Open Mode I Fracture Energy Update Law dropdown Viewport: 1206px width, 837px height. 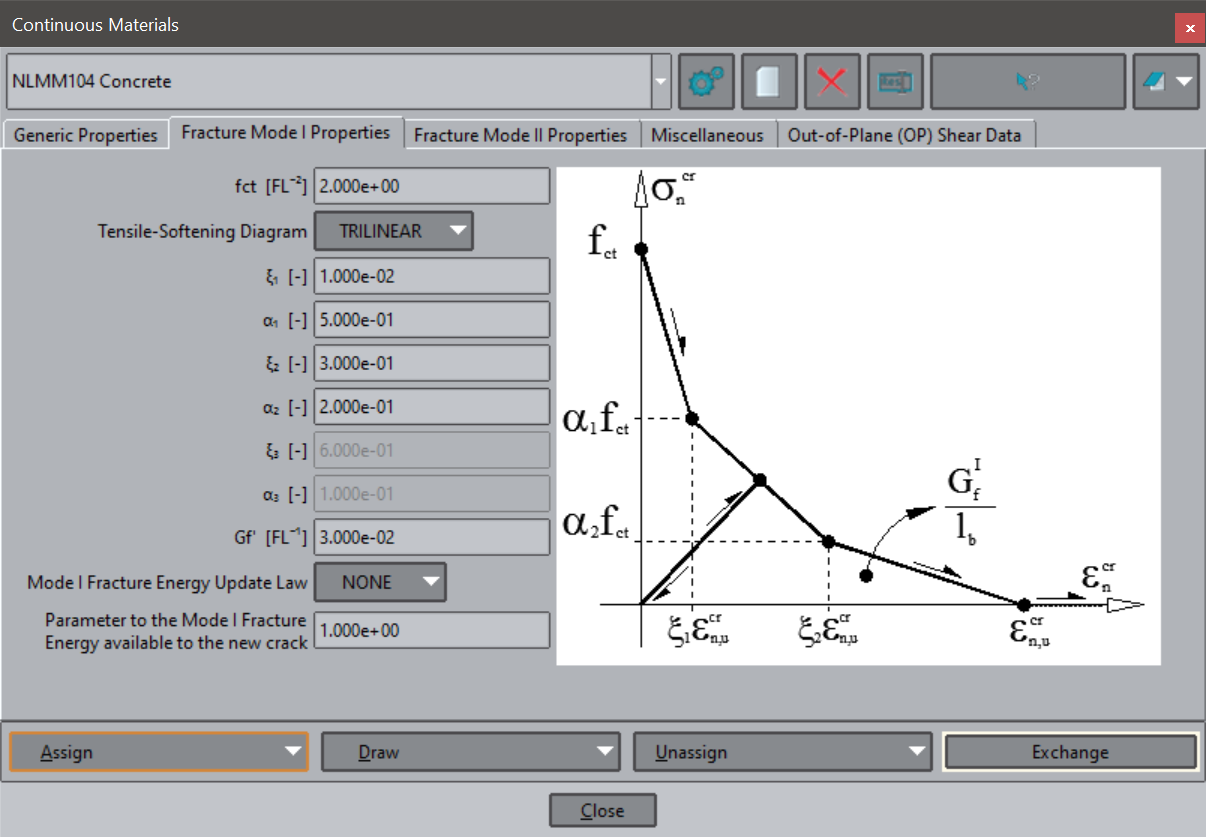(380, 582)
